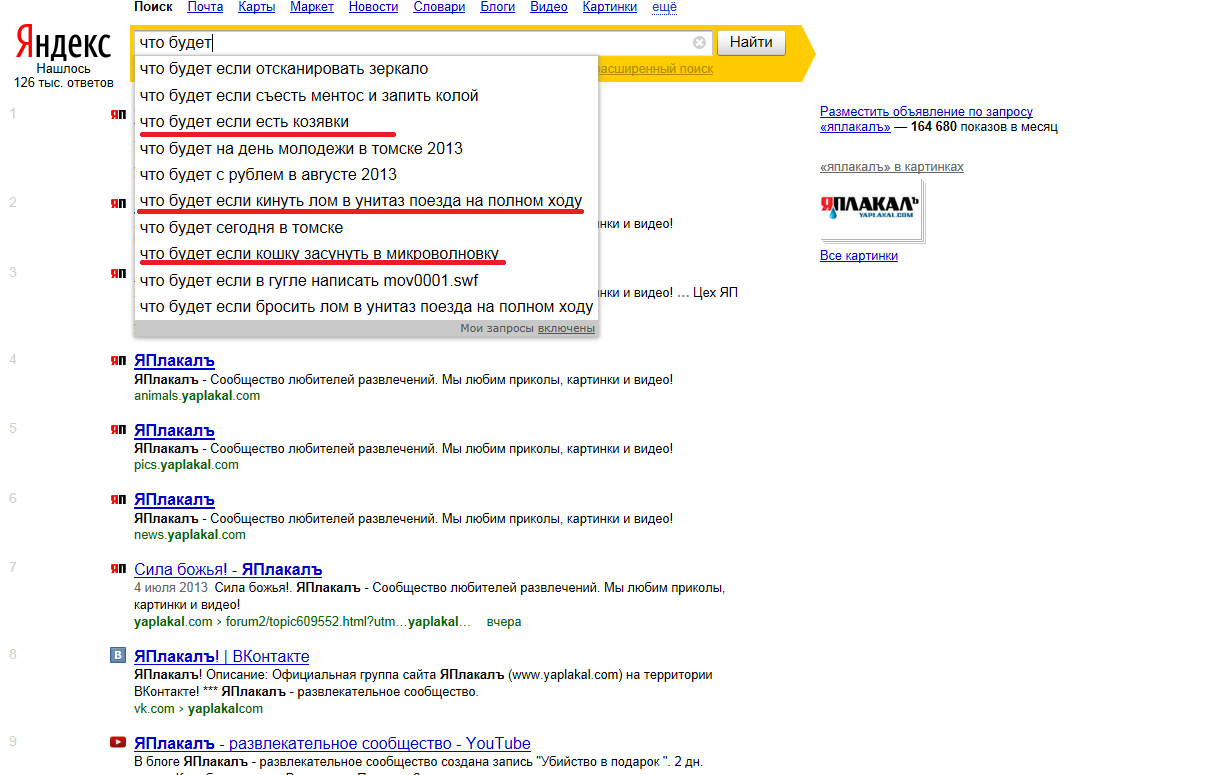Open ЯПлакалъ result for pics.yaplakal.com
This screenshot has width=1214, height=775.
[174, 430]
